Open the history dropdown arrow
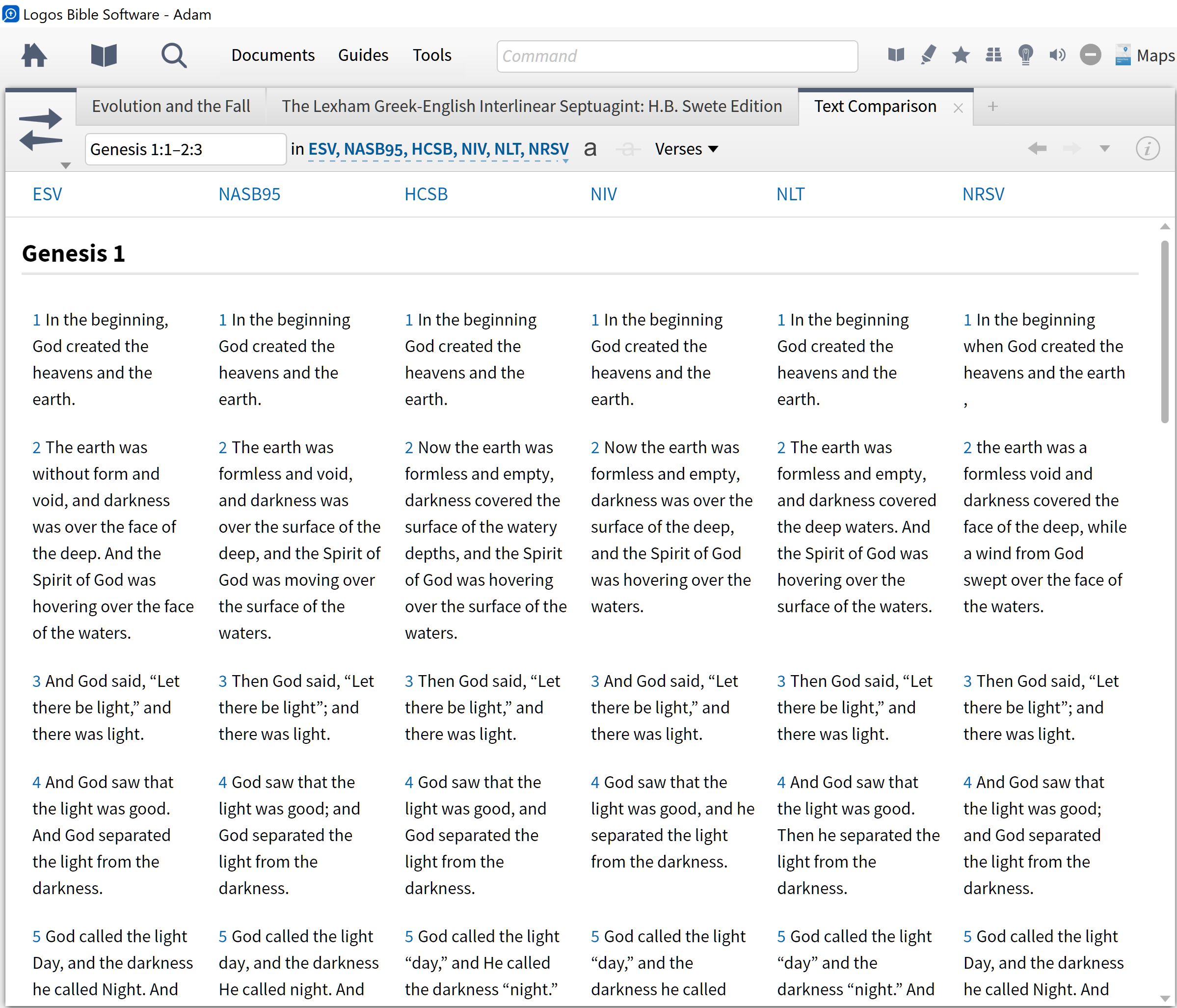1177x1008 pixels. point(1104,149)
